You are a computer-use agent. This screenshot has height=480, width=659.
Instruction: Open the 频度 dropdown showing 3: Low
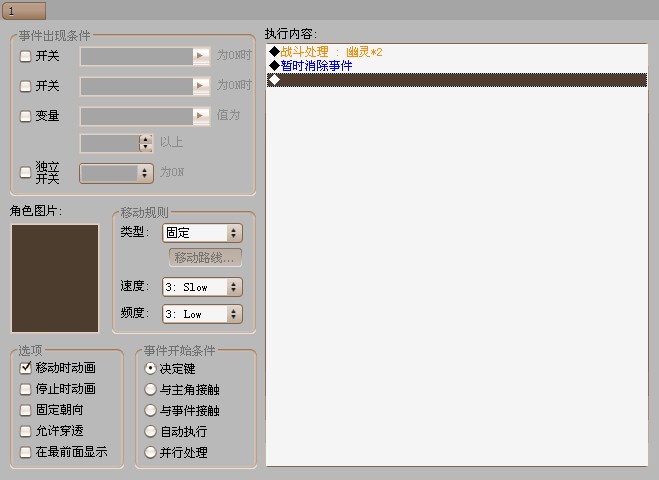coord(202,314)
